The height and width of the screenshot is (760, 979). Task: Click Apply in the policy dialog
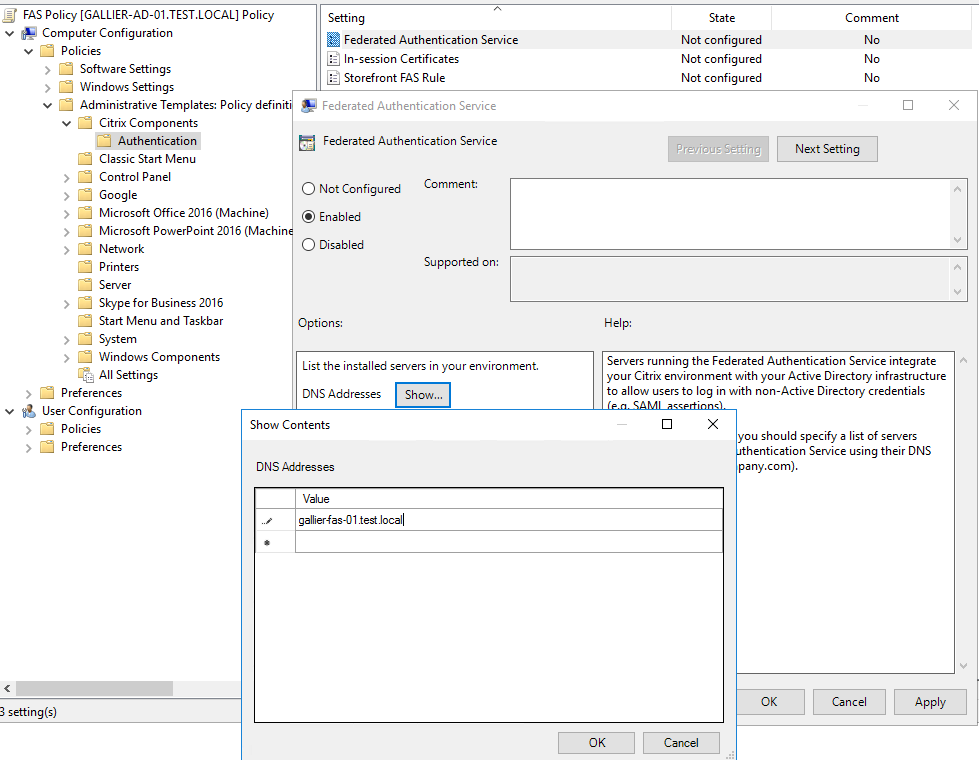pyautogui.click(x=930, y=702)
